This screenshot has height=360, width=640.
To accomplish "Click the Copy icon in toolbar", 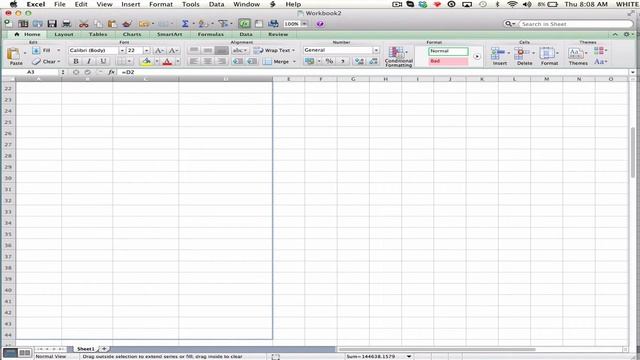I will (98, 24).
